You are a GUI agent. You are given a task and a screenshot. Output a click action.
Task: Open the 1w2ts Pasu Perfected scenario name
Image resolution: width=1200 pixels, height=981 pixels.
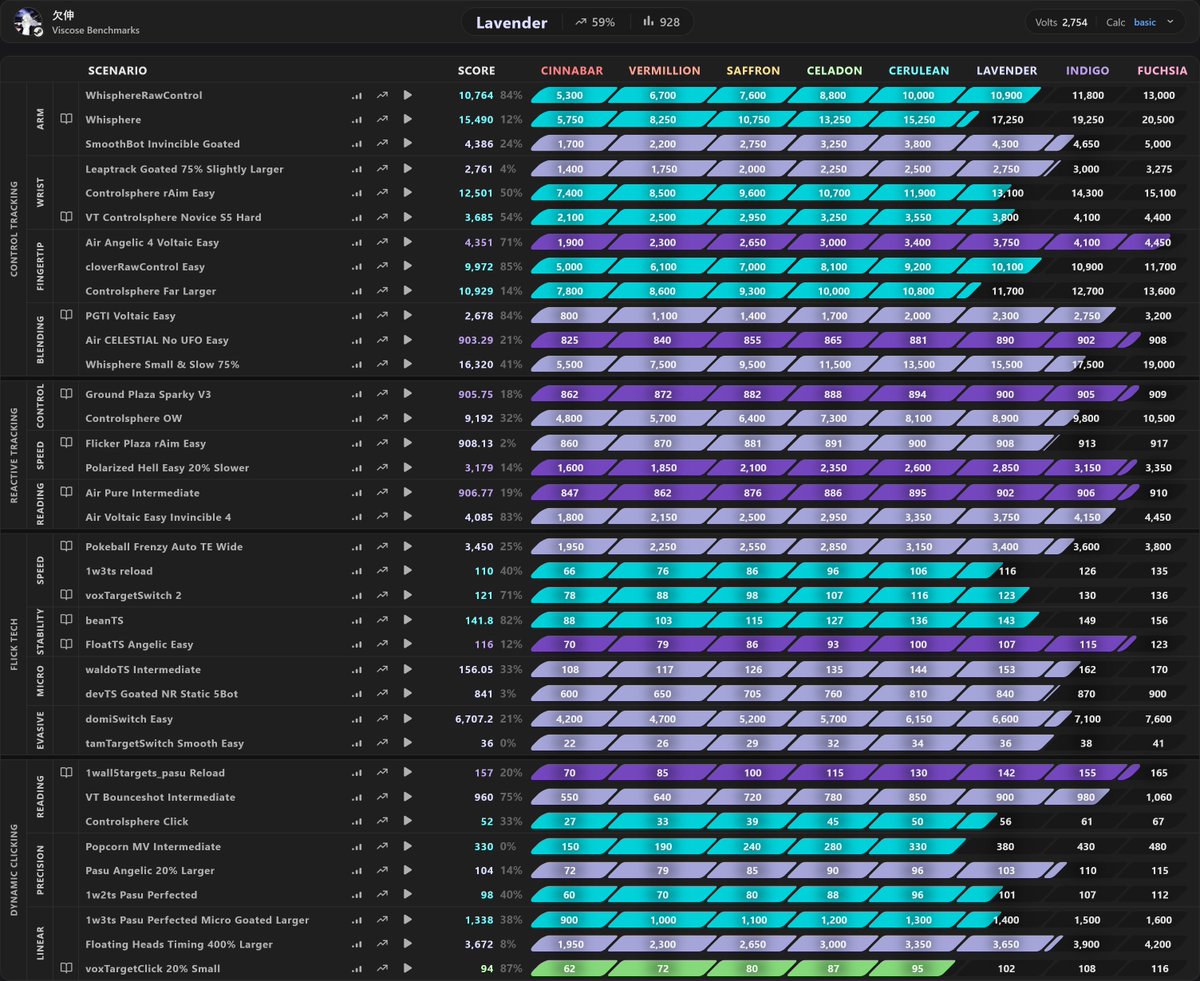click(x=141, y=895)
